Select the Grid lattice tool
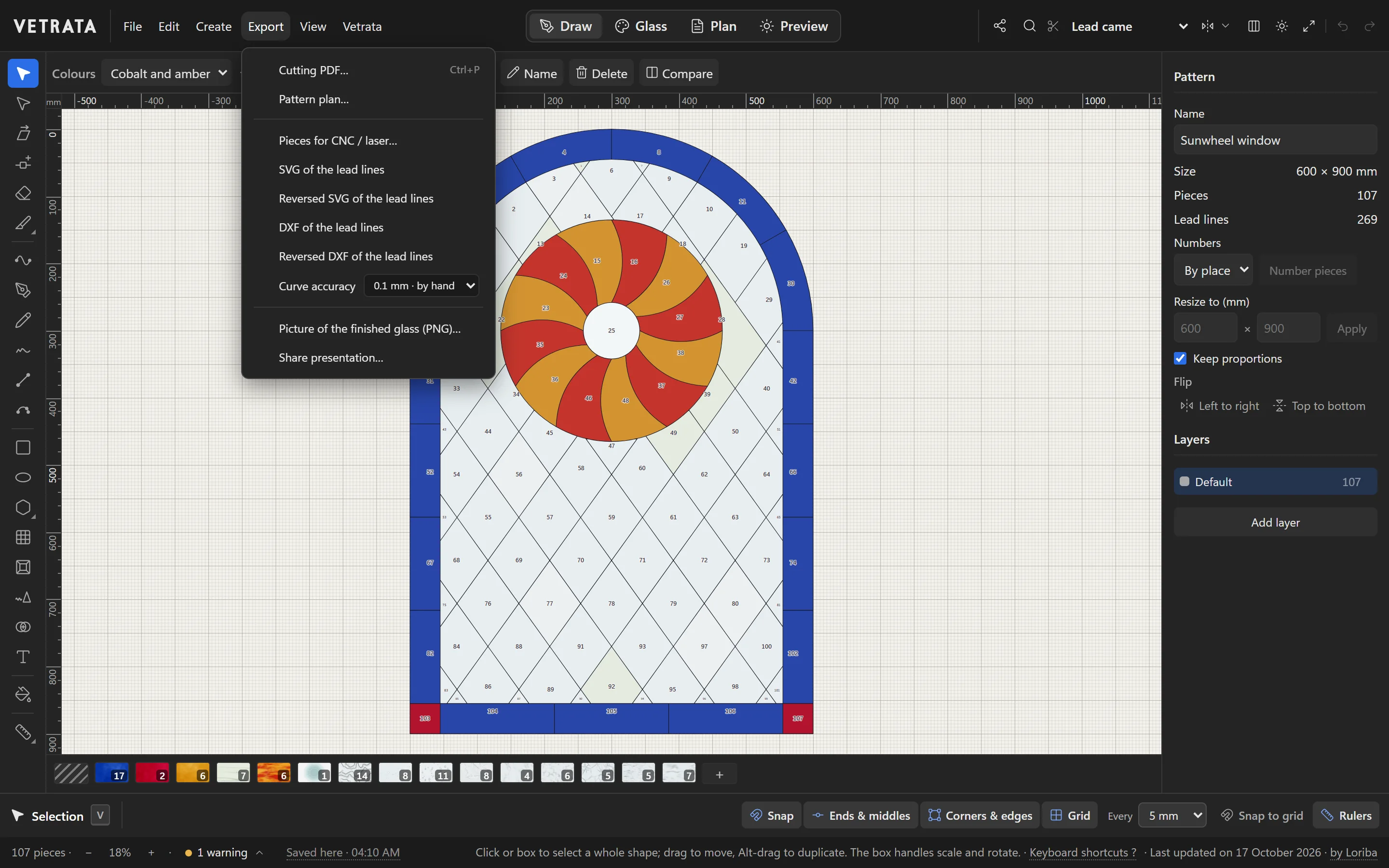The image size is (1389, 868). pos(23,537)
